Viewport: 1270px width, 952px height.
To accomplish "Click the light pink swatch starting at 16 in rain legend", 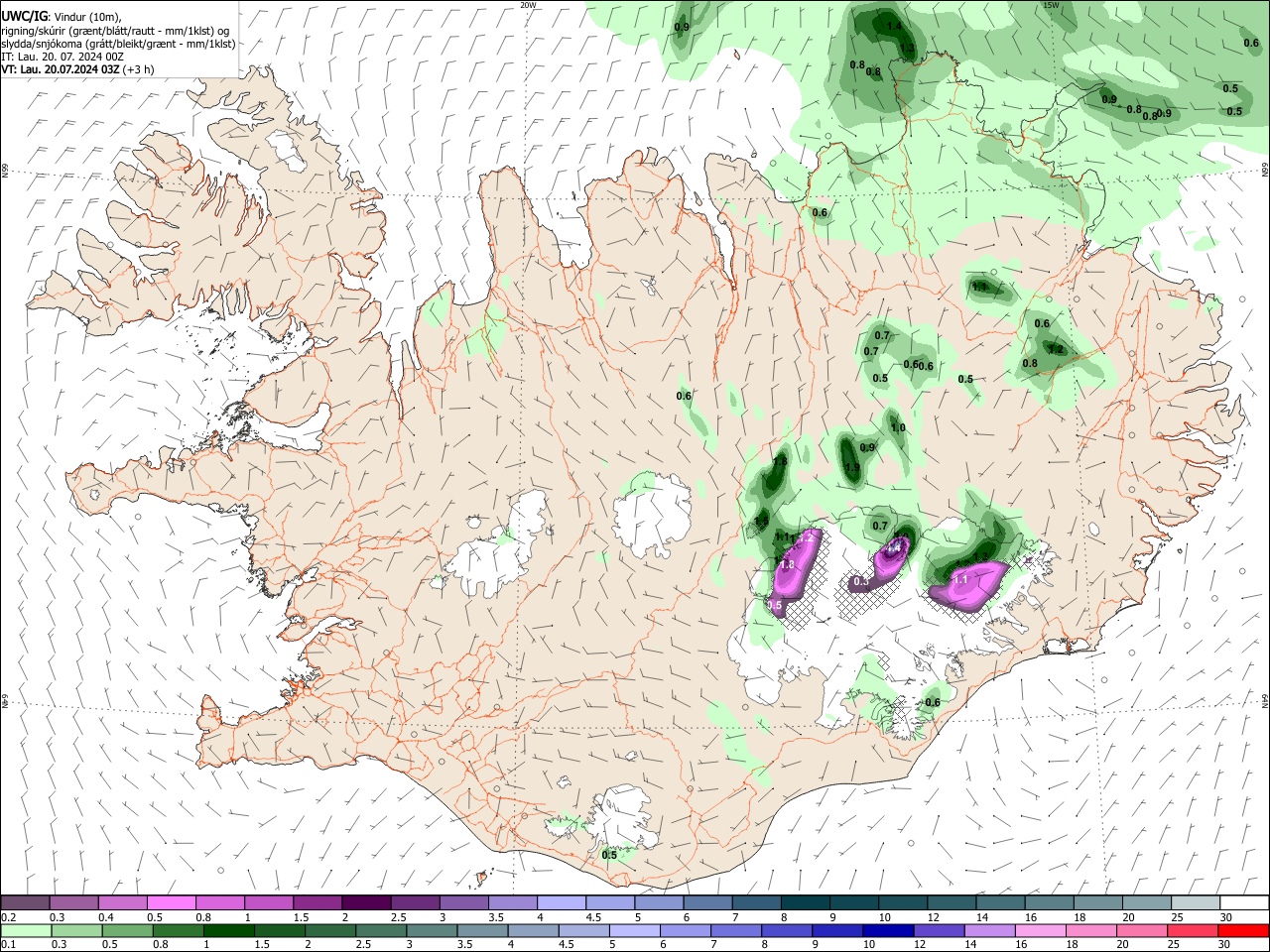I will pyautogui.click(x=1041, y=930).
